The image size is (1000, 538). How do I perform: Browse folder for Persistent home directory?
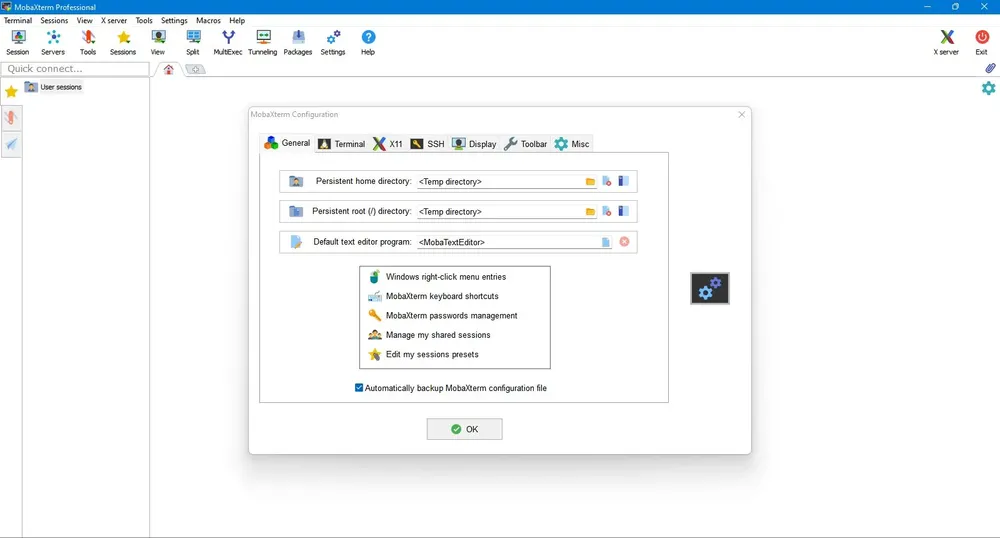590,182
